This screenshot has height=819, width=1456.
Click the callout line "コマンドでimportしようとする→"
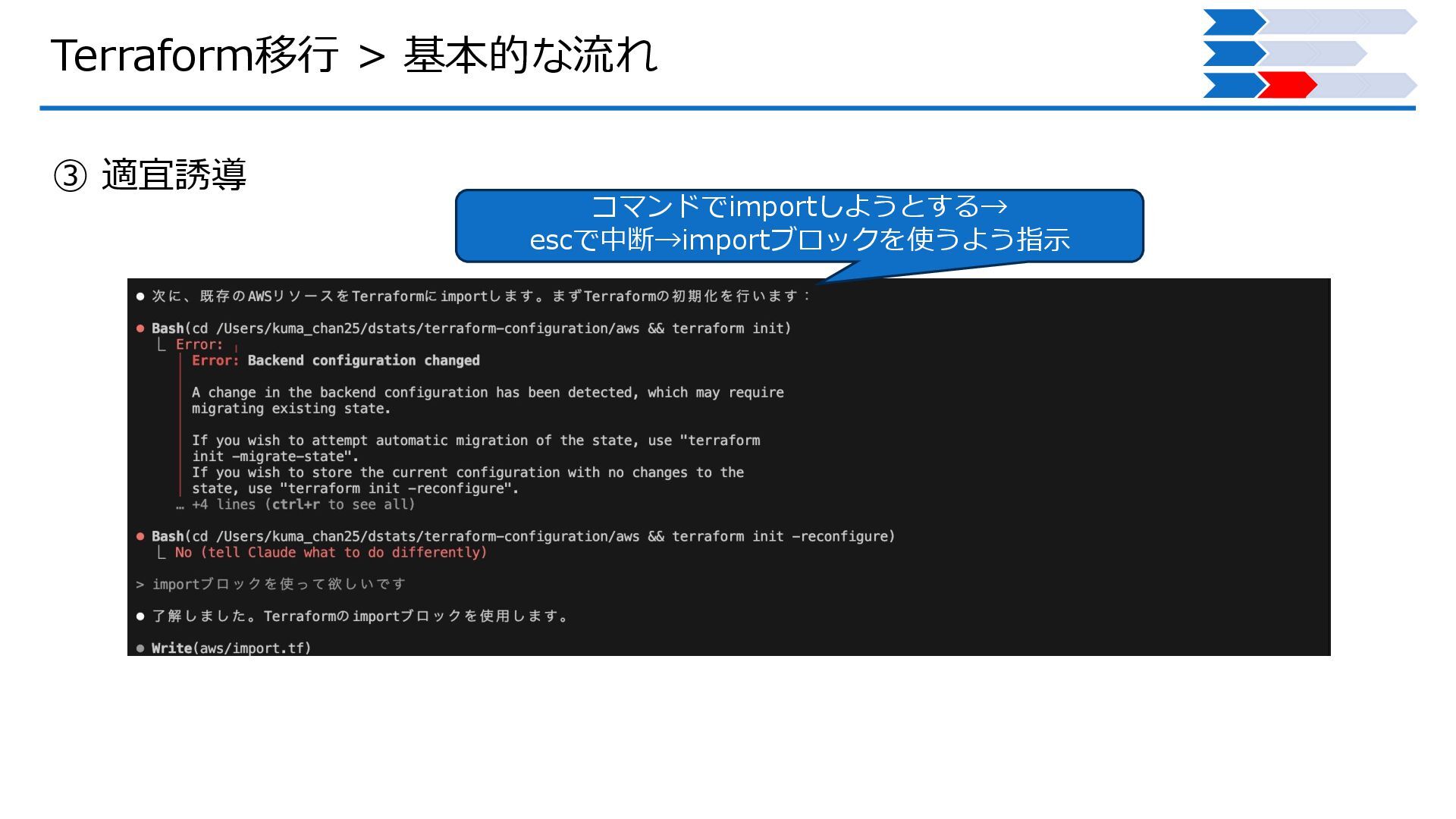(x=799, y=206)
